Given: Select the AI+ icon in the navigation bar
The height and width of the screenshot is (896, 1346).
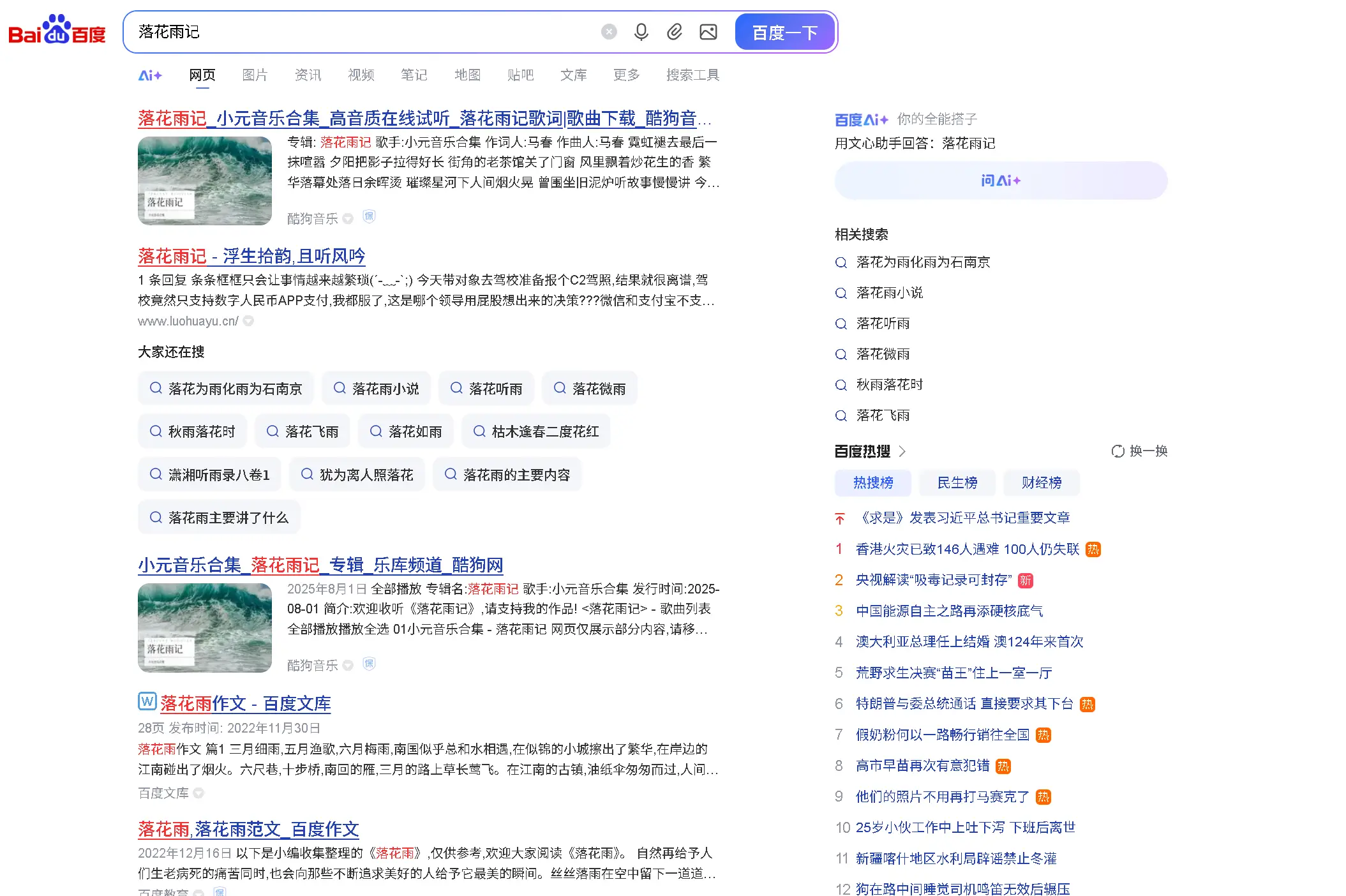Looking at the screenshot, I should pos(150,75).
